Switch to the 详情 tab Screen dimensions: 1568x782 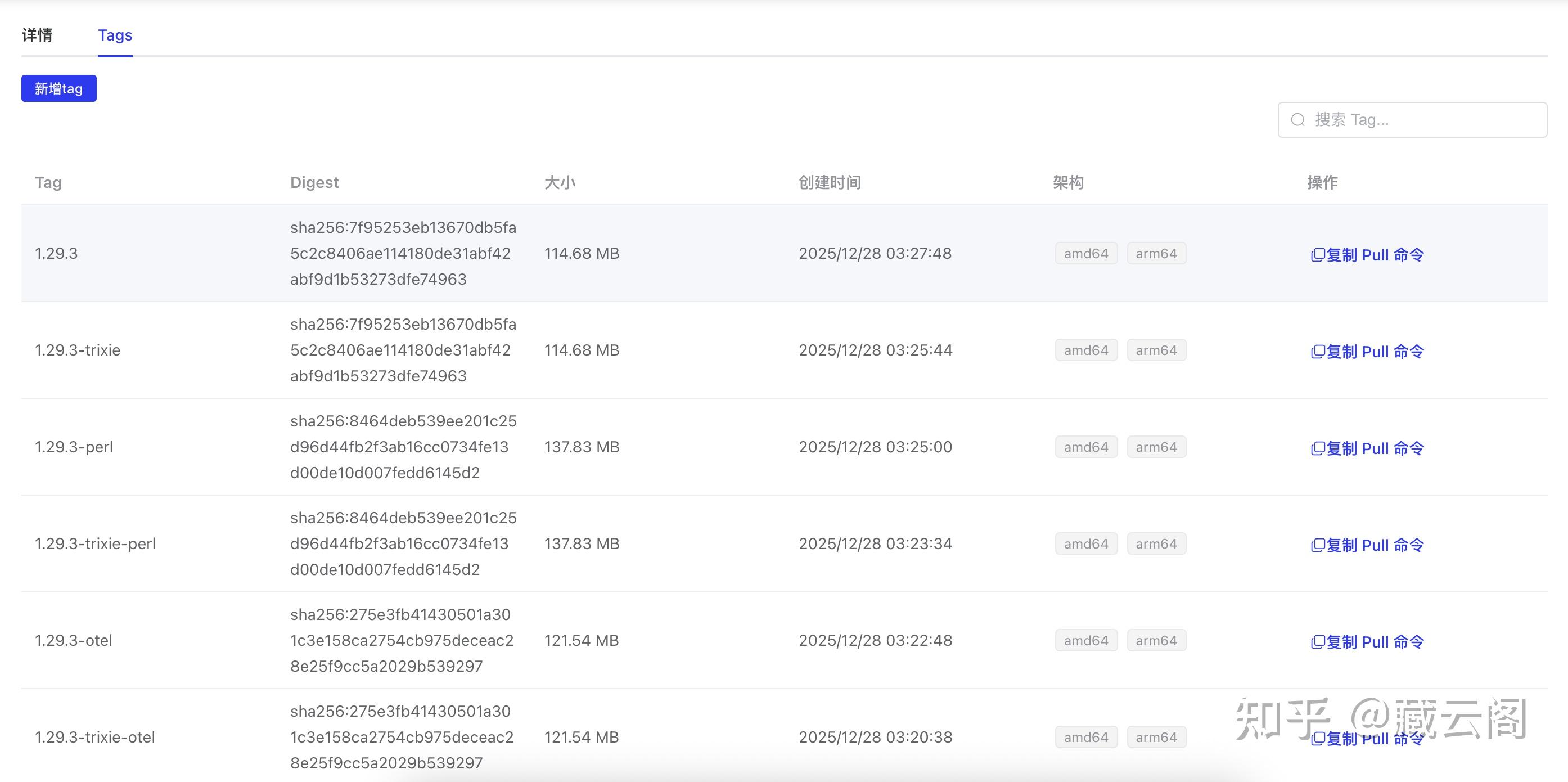[x=37, y=35]
